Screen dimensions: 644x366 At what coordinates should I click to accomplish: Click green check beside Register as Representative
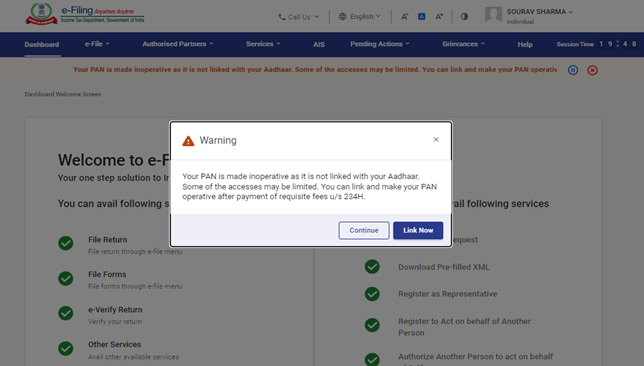click(372, 294)
